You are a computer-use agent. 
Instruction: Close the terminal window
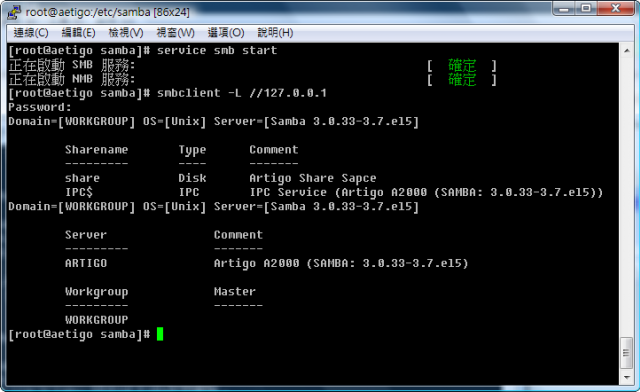pos(616,8)
